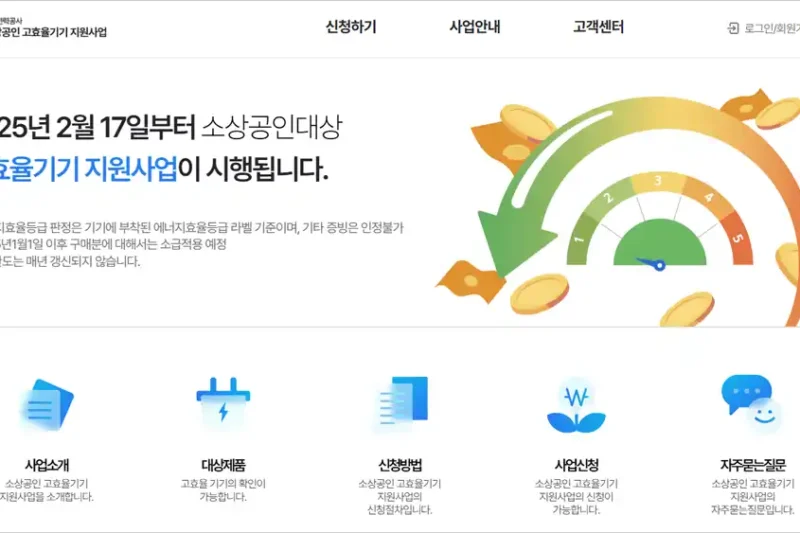
Task: Click the won-symbol plant icon above 사업신청
Action: (576, 406)
